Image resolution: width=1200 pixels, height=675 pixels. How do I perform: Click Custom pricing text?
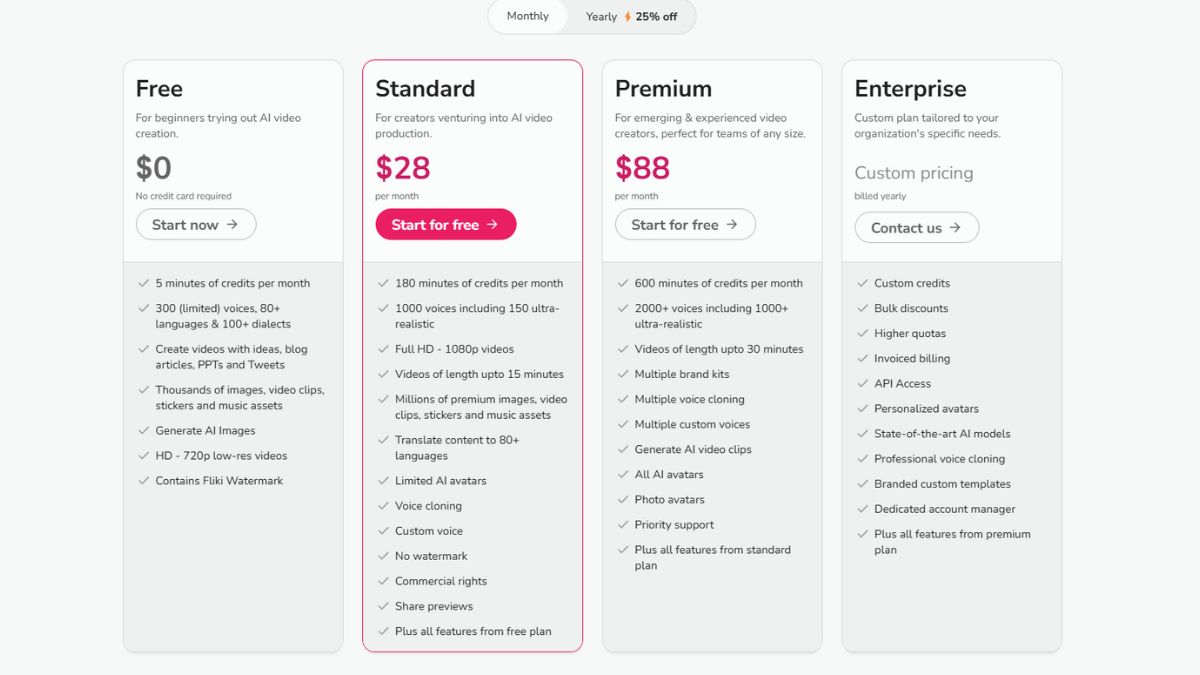(x=914, y=173)
